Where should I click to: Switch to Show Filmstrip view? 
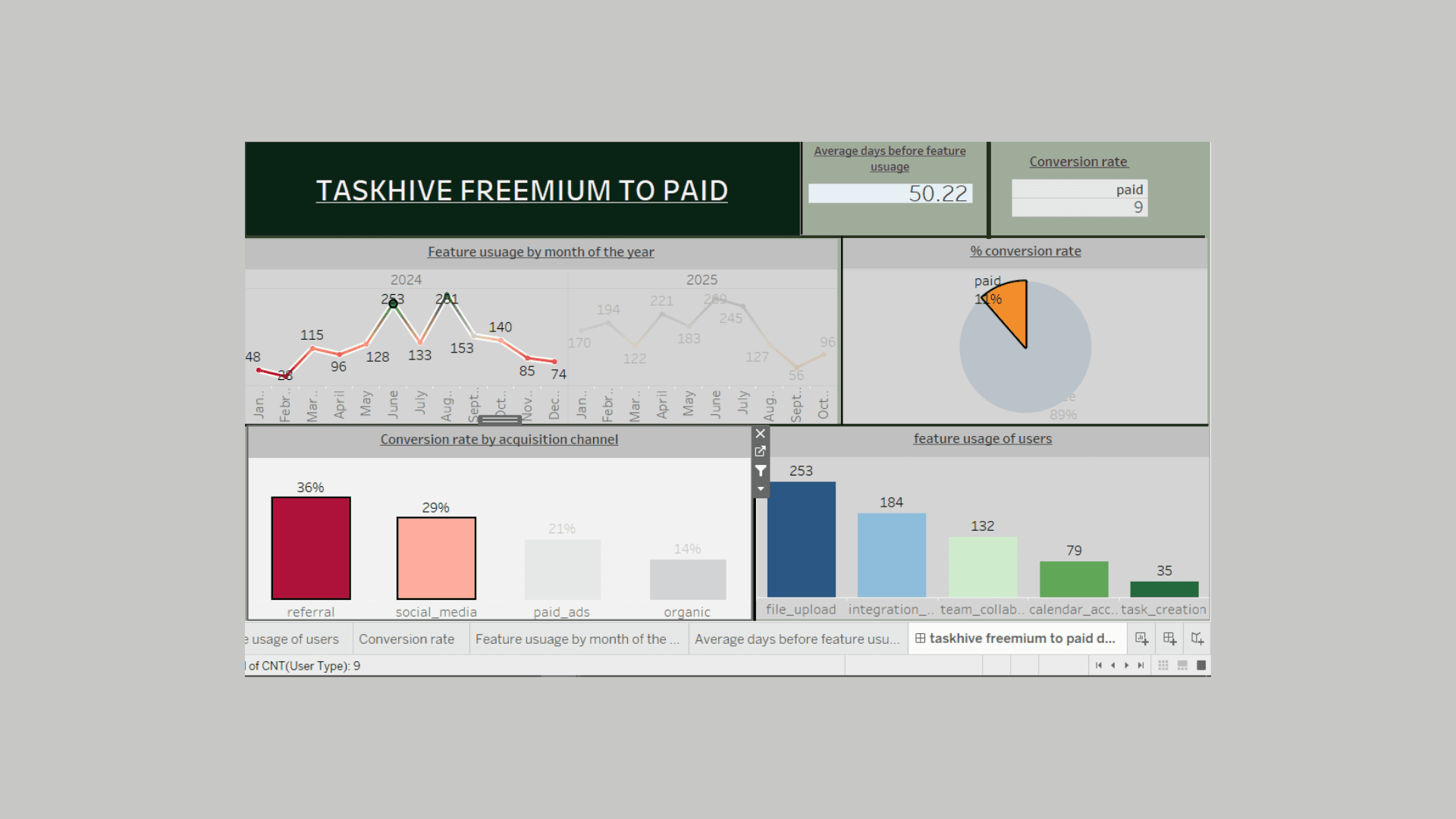1182,665
